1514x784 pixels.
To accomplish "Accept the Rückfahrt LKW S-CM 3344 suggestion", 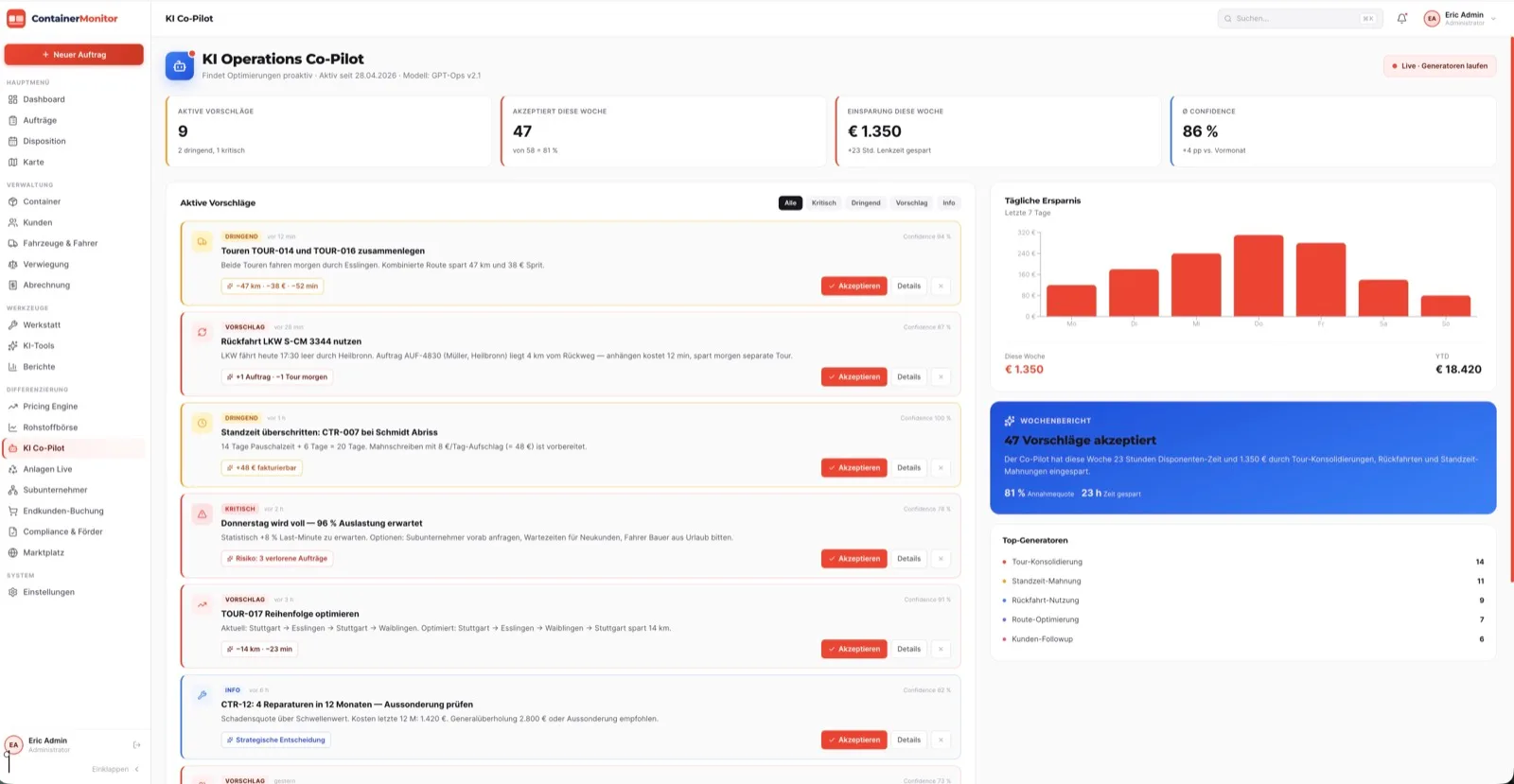I will coord(854,376).
